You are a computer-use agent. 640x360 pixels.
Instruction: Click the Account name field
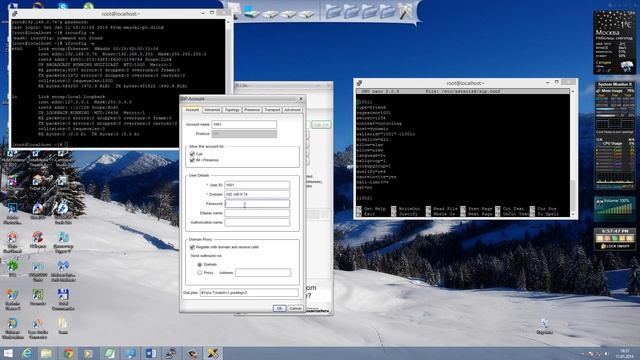(x=244, y=124)
